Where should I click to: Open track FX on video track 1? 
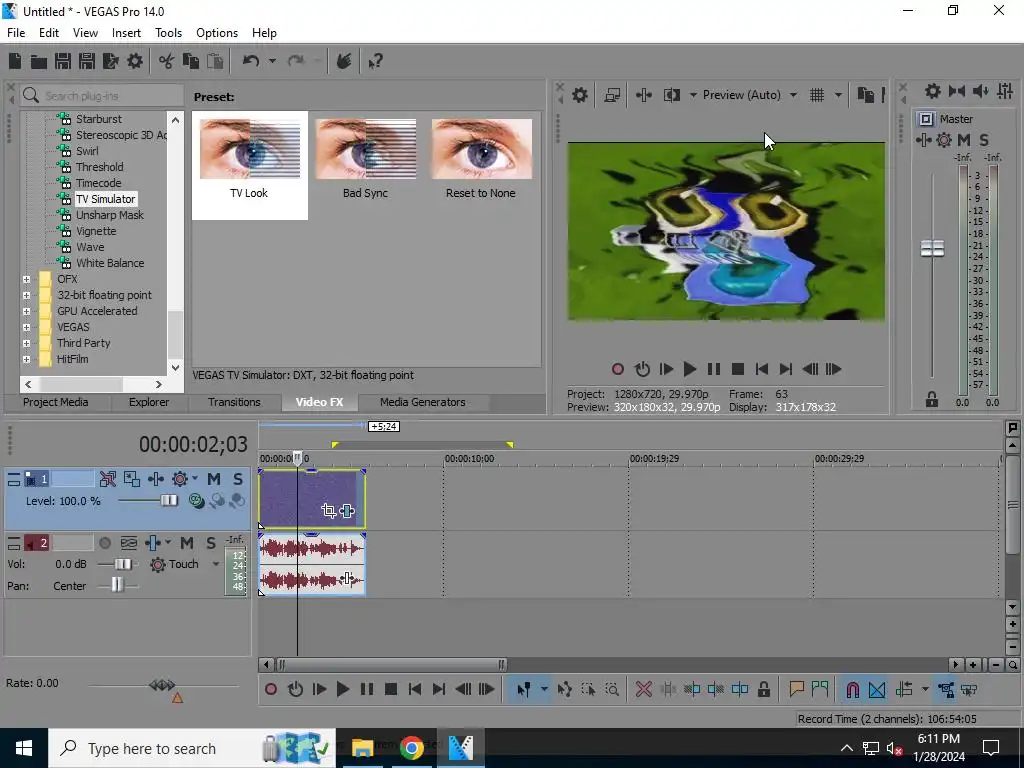[x=155, y=479]
